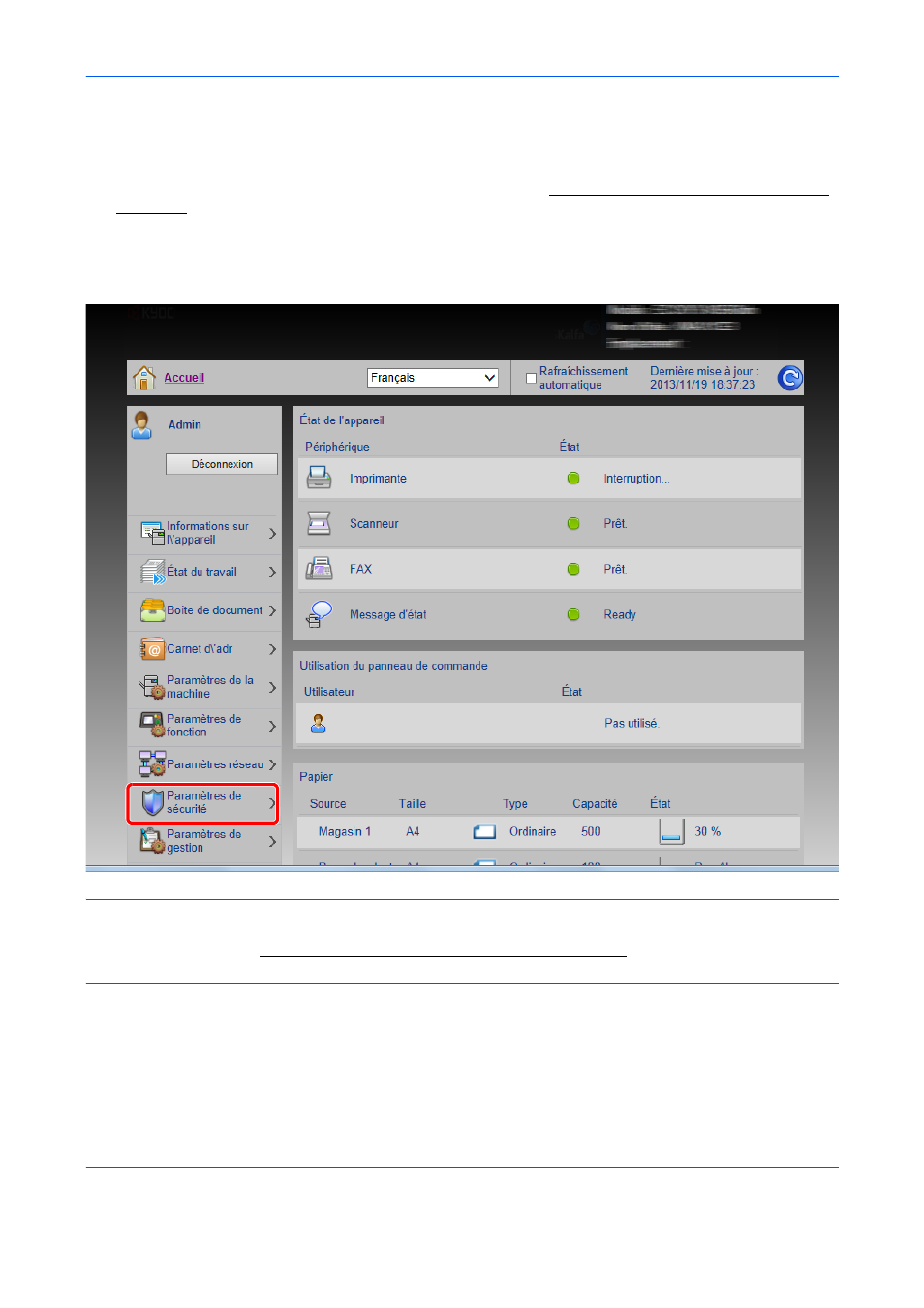
Task: Click the control panel user icon
Action: tap(318, 724)
